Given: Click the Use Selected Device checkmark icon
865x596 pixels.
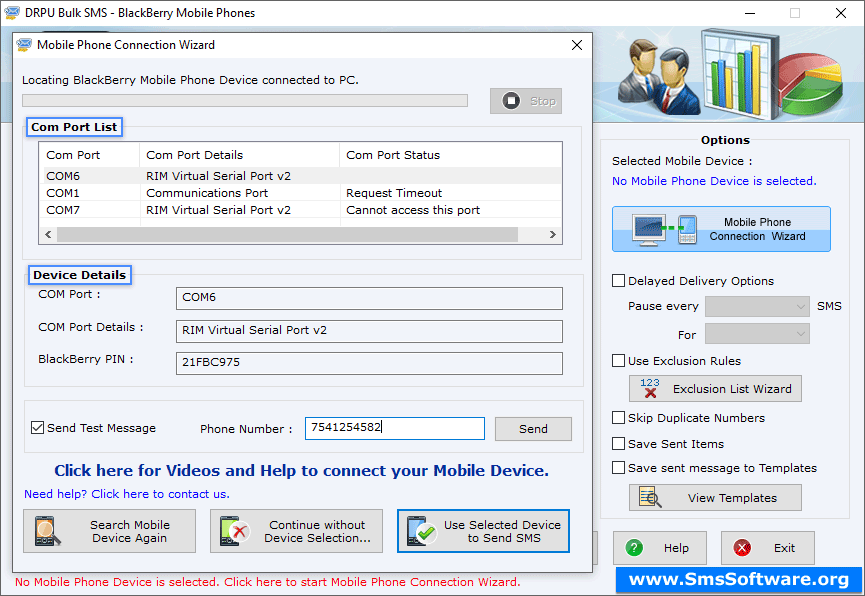Looking at the screenshot, I should (421, 531).
